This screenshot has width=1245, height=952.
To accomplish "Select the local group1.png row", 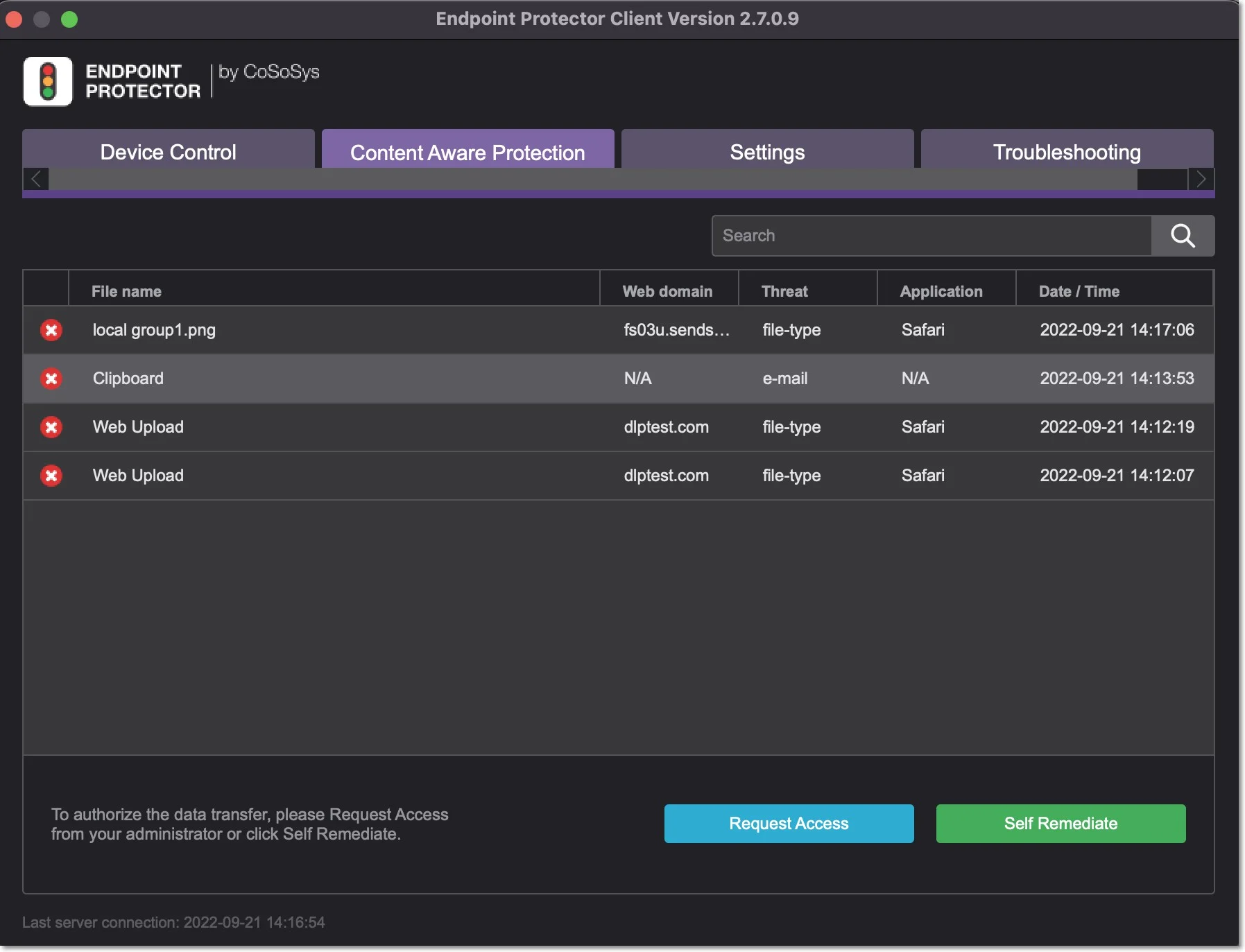I will click(x=619, y=330).
